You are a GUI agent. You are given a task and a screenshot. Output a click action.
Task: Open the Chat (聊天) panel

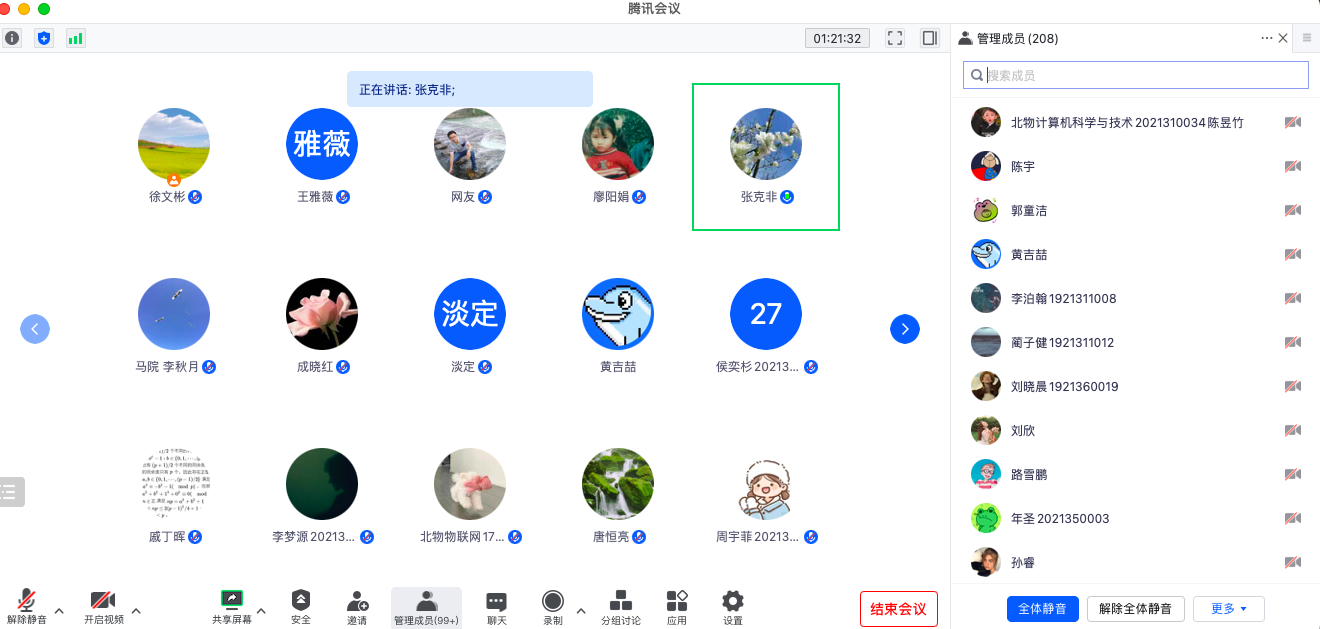point(496,606)
